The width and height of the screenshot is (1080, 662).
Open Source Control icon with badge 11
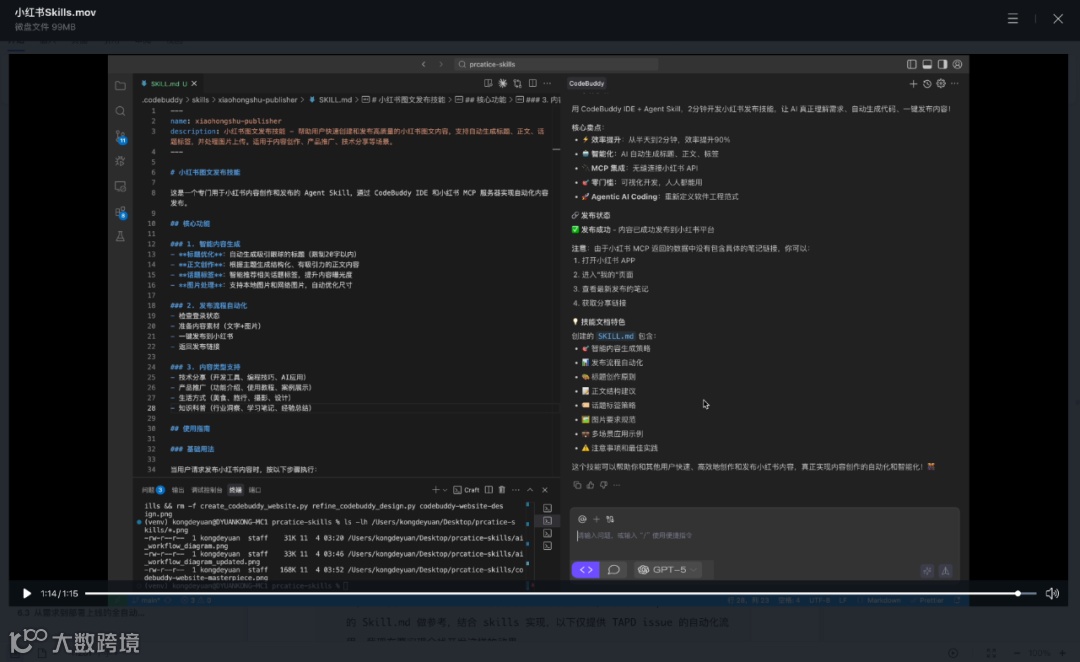[x=121, y=137]
